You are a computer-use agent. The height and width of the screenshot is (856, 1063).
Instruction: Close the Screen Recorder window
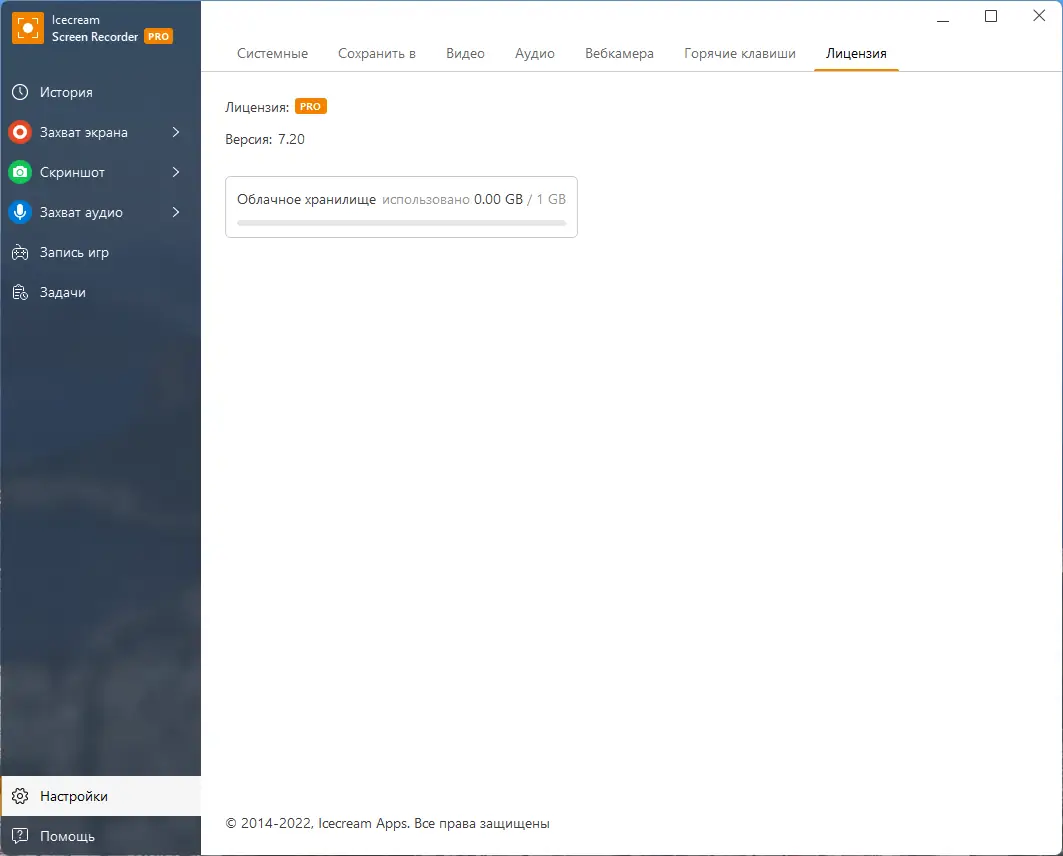click(x=1039, y=16)
